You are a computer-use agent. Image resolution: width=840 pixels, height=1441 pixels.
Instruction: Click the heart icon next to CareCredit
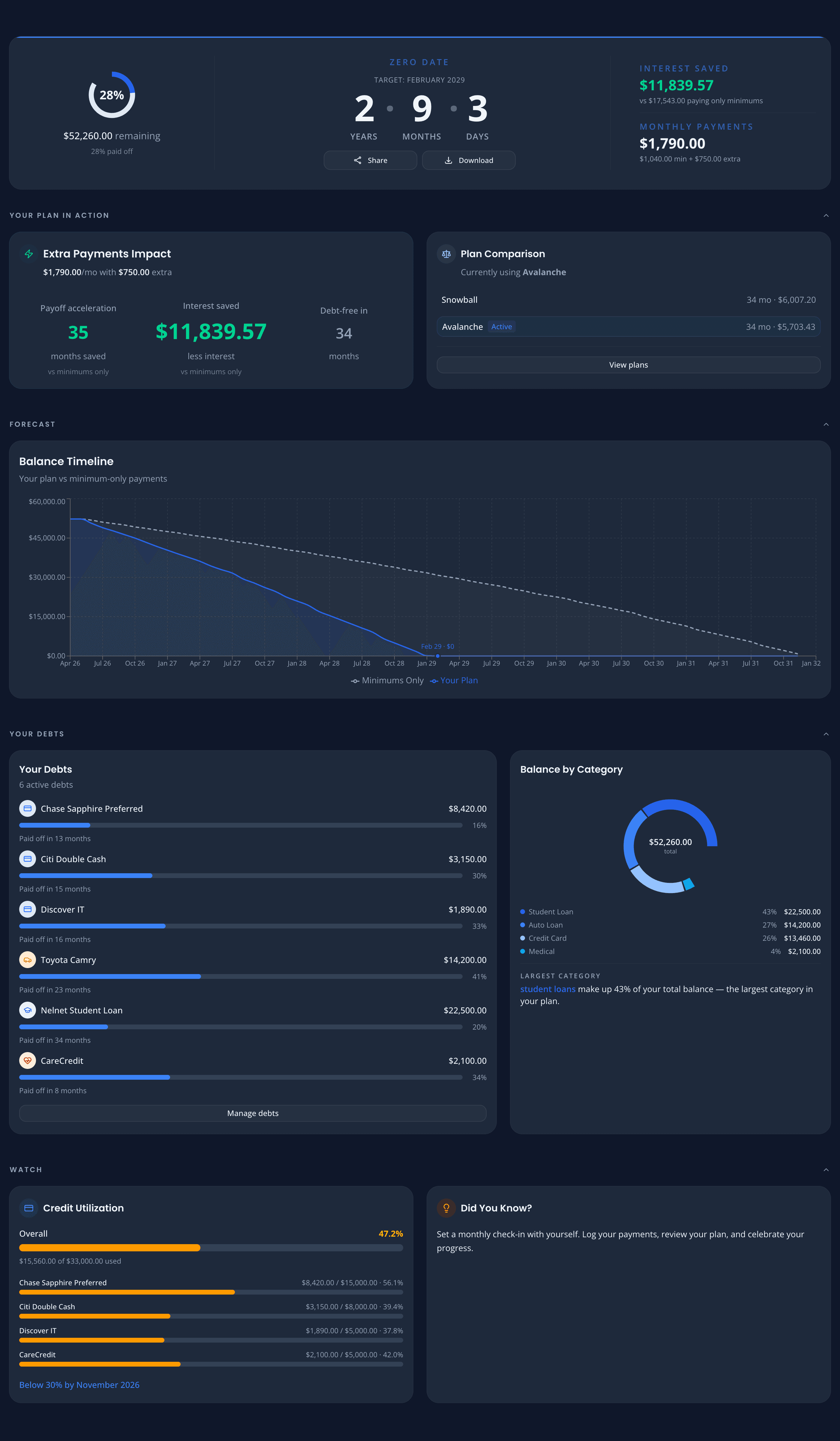[x=27, y=1060]
